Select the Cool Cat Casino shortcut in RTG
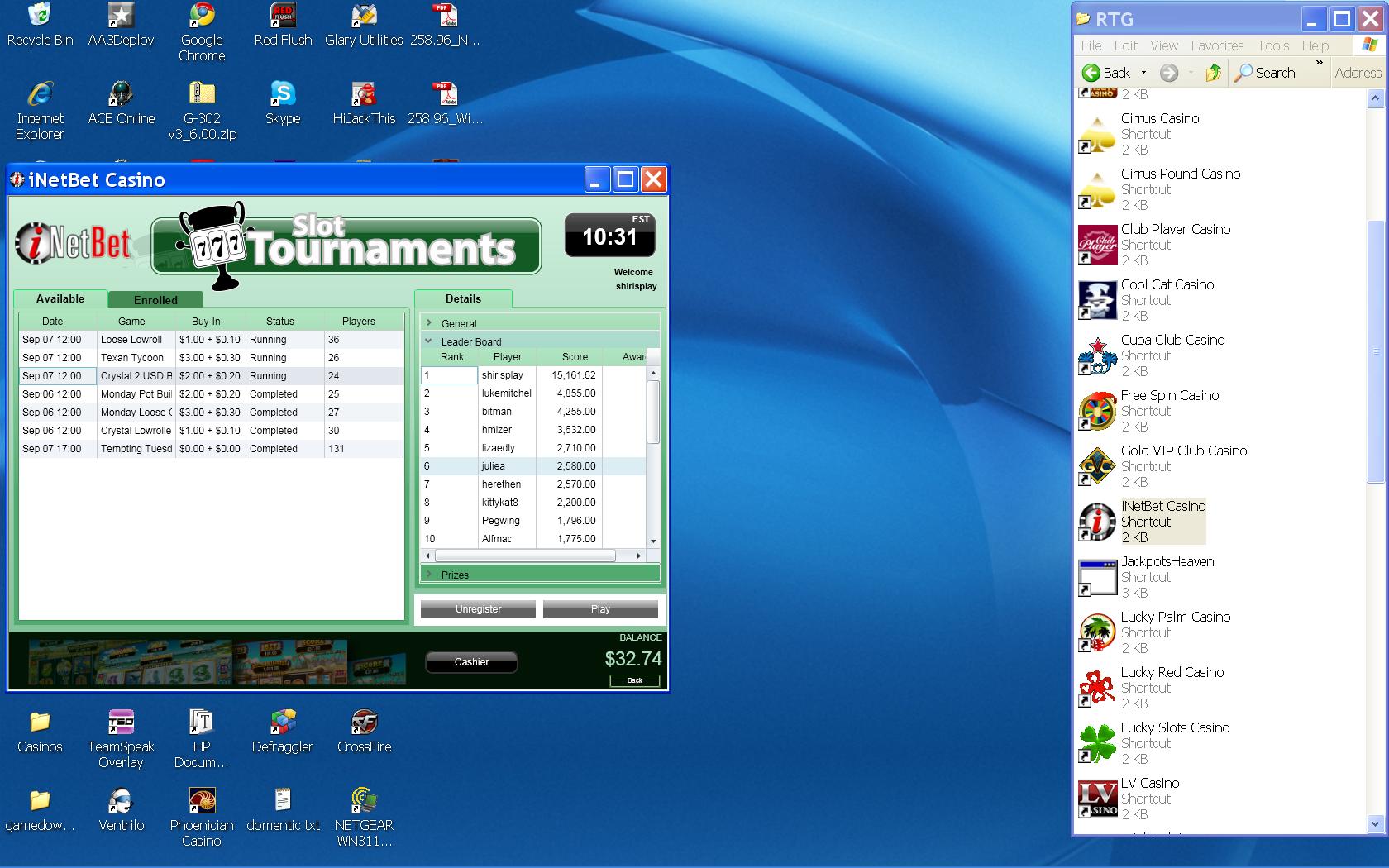Screen dimensions: 1389x868 click(x=1147, y=300)
